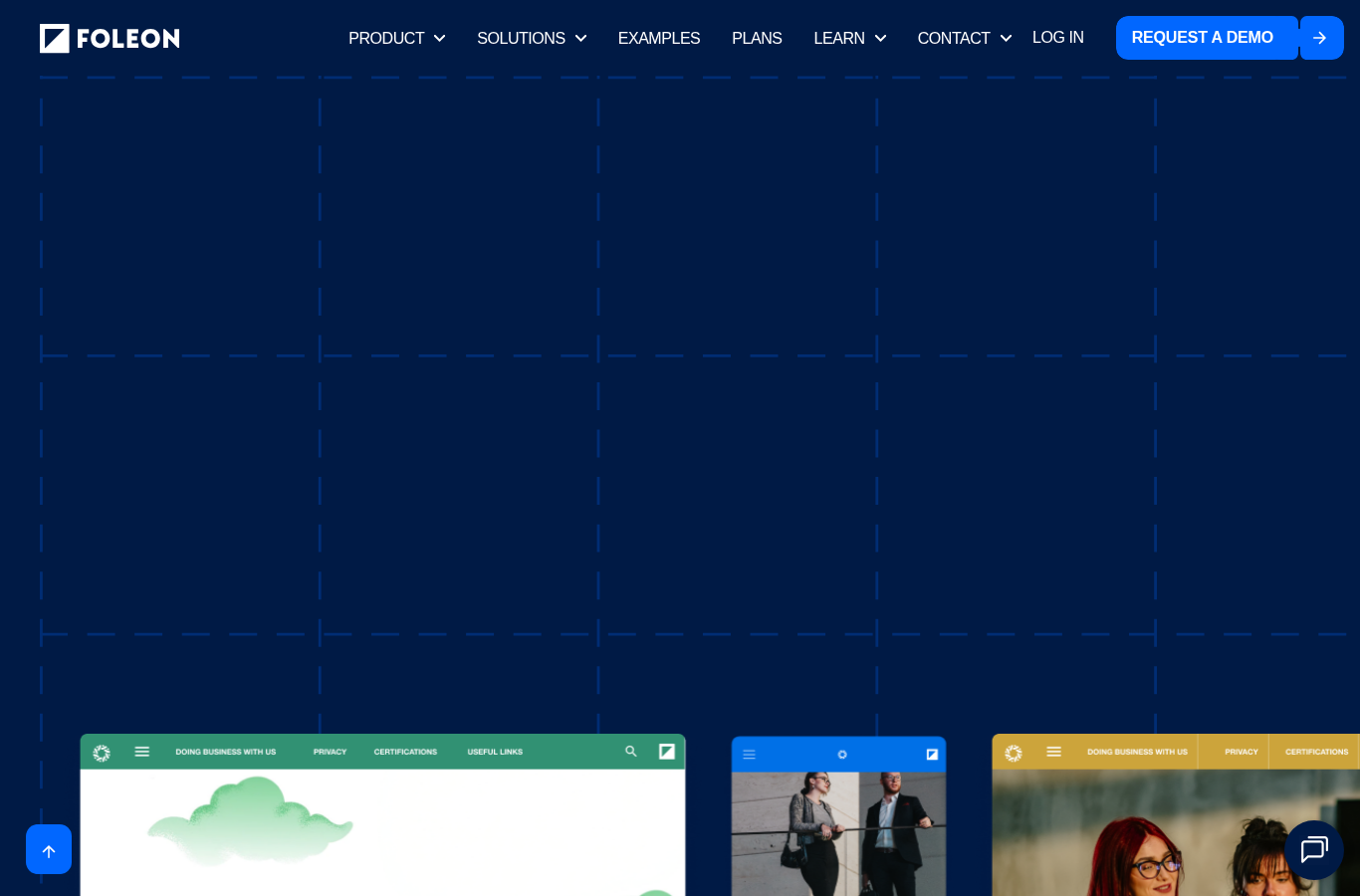Click Useful Links in the green template
This screenshot has height=896, width=1360.
(495, 752)
